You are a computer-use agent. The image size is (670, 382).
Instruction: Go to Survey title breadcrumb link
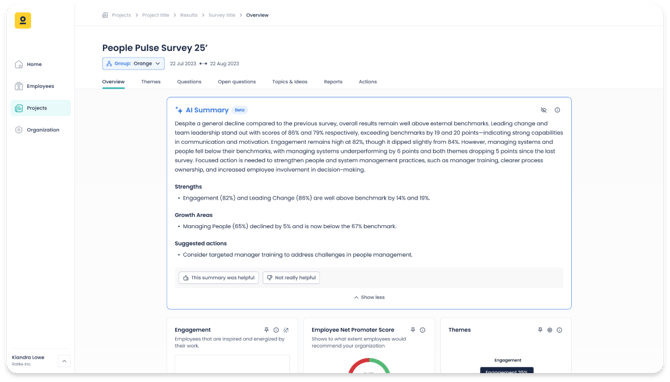[x=222, y=15]
